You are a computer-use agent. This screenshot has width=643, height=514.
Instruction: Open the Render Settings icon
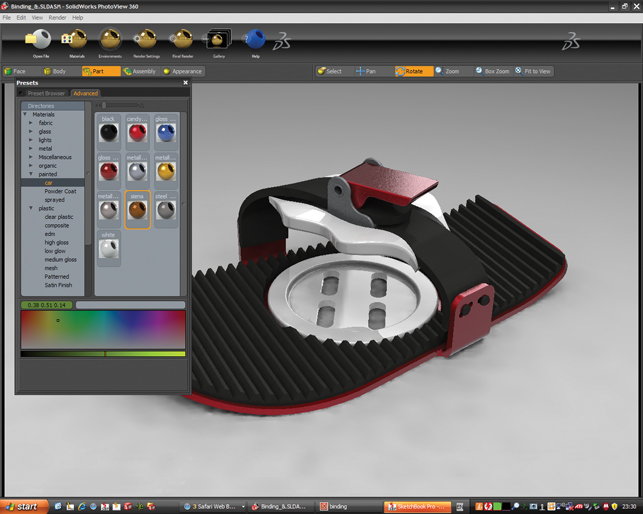pyautogui.click(x=146, y=40)
